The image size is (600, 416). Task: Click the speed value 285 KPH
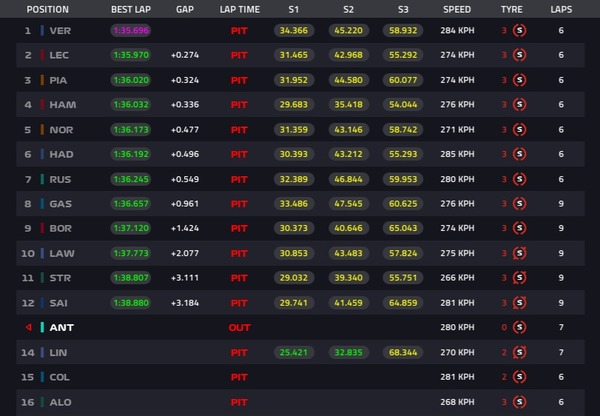tap(457, 154)
